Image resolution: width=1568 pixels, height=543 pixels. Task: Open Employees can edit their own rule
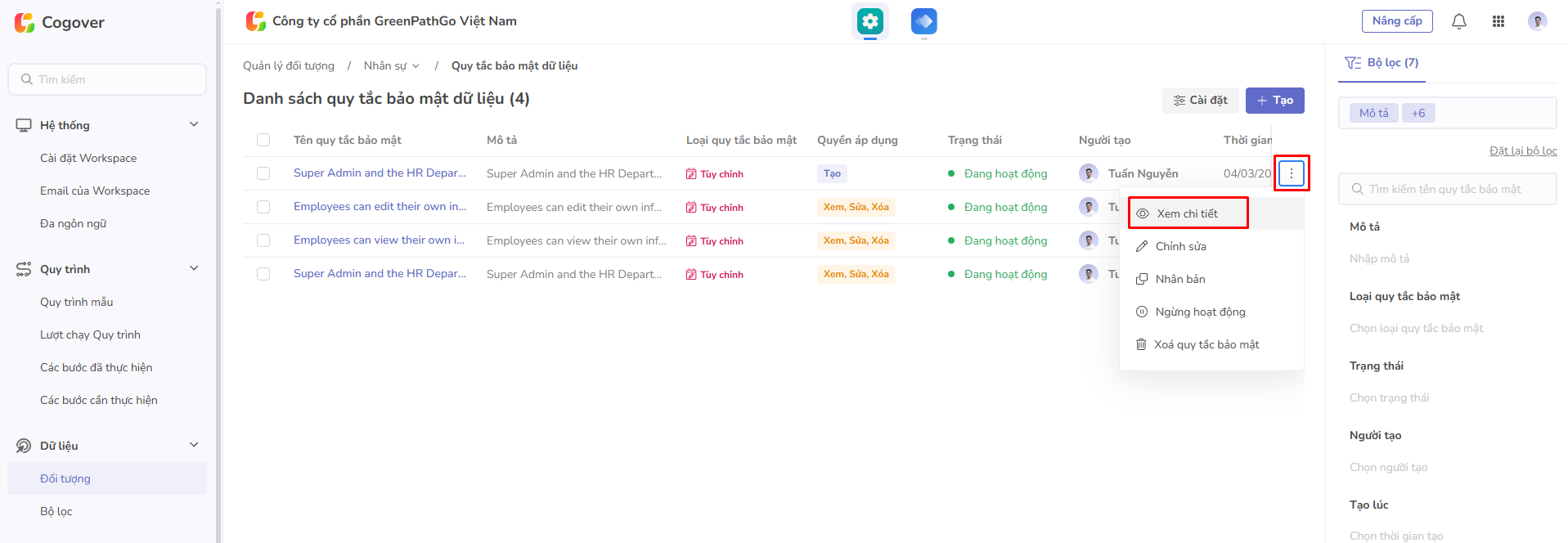(380, 207)
